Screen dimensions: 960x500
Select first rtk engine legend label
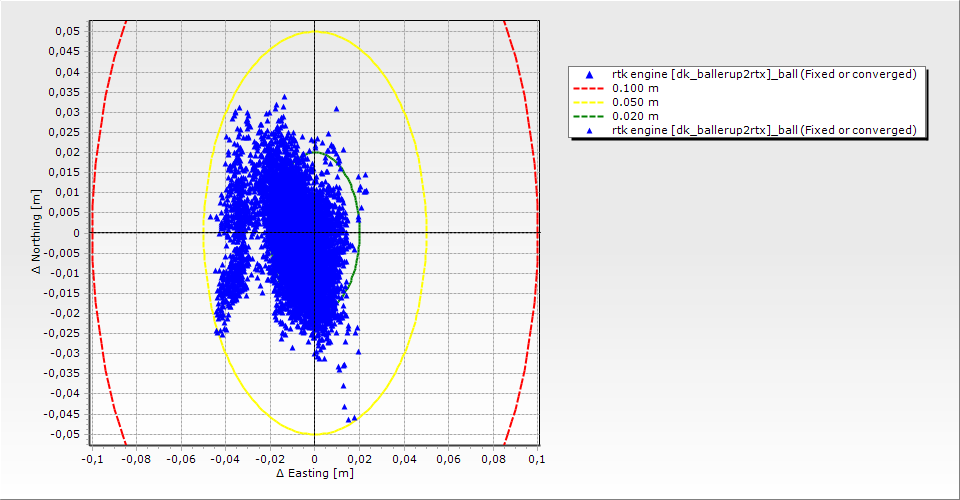pyautogui.click(x=764, y=74)
